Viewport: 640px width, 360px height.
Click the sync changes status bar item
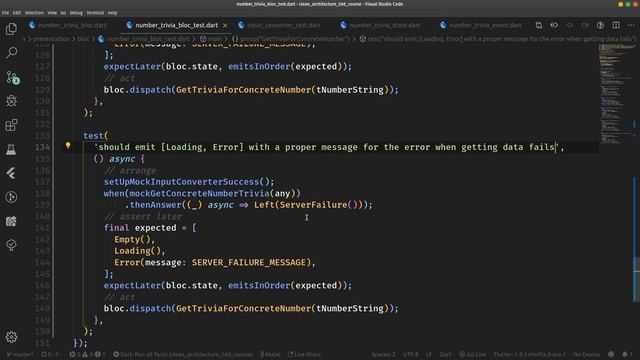coord(51,354)
